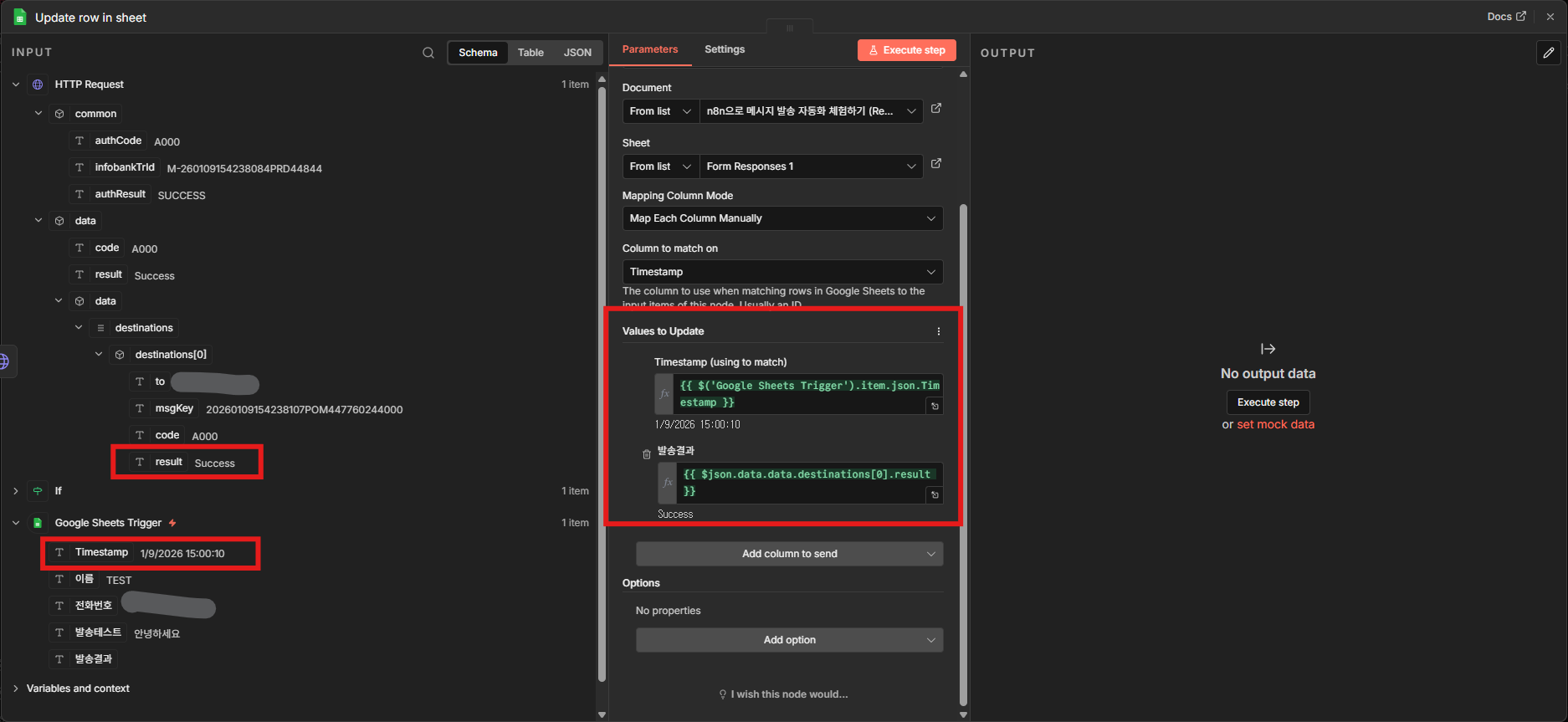The width and height of the screenshot is (1568, 722).
Task: Click the 발송결과 expression expand icon
Action: (935, 495)
